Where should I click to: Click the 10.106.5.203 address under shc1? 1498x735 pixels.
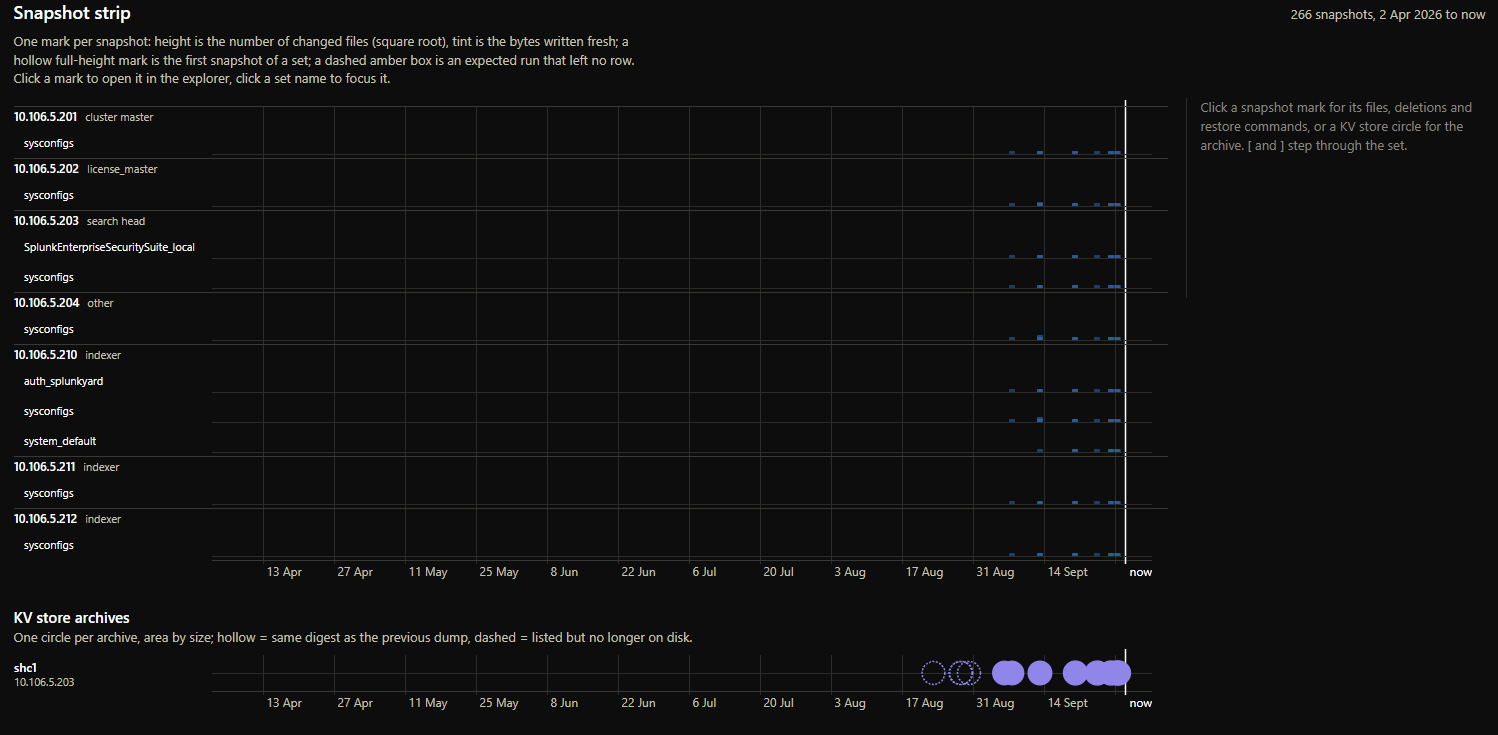(44, 682)
